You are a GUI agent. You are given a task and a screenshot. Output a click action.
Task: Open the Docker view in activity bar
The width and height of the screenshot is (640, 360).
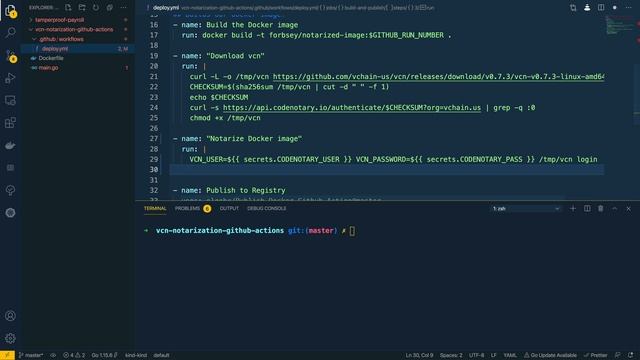pos(10,145)
